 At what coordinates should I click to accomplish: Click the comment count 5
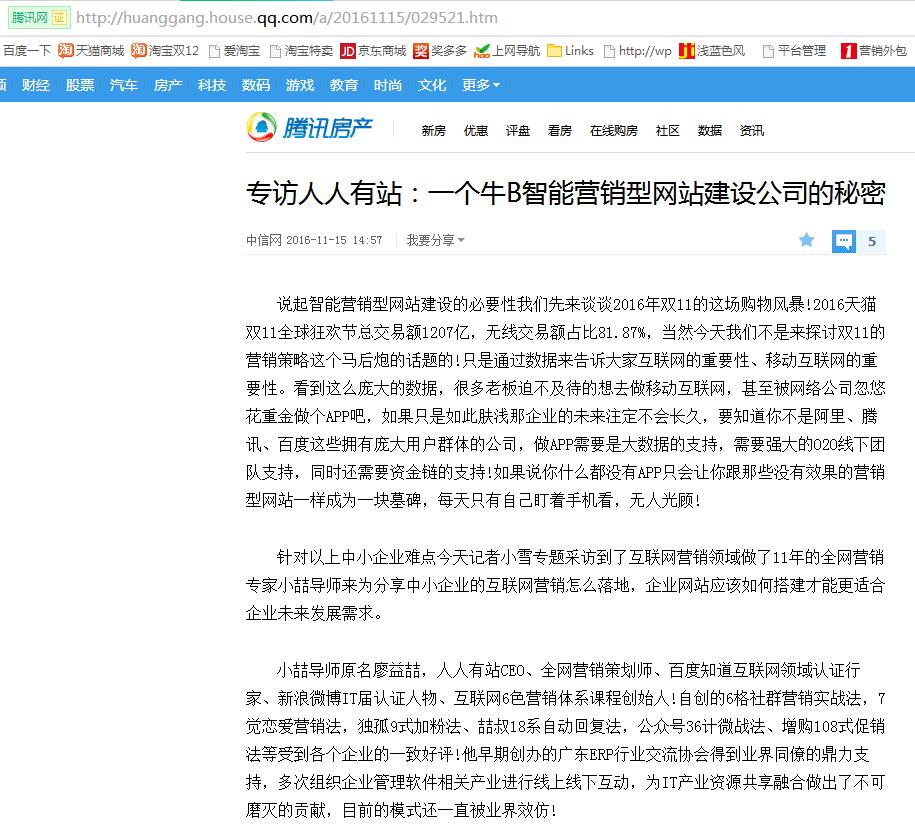tap(871, 242)
